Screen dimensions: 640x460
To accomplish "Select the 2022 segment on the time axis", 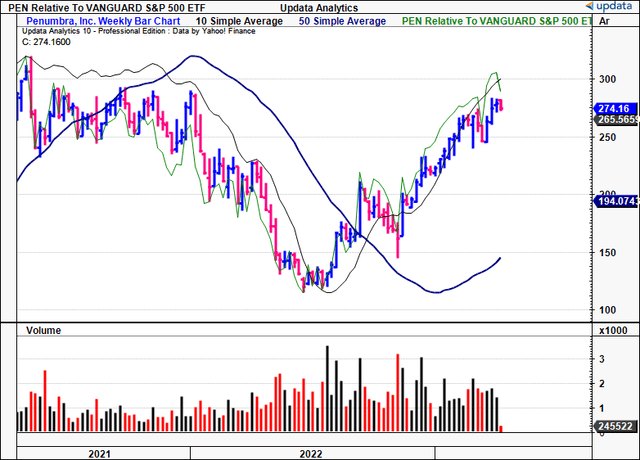I will coord(313,453).
